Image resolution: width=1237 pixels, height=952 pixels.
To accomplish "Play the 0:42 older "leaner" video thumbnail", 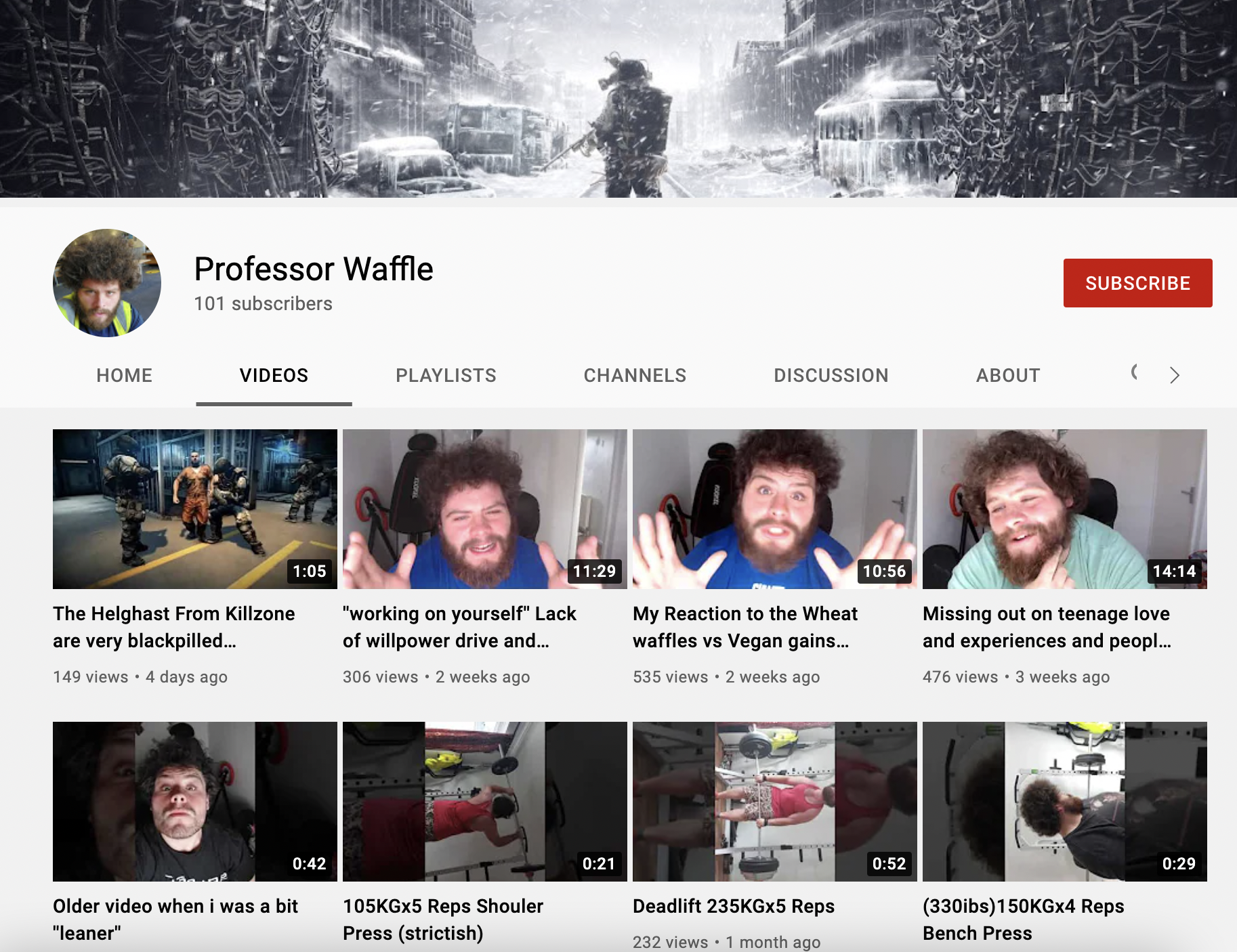I will click(x=195, y=802).
